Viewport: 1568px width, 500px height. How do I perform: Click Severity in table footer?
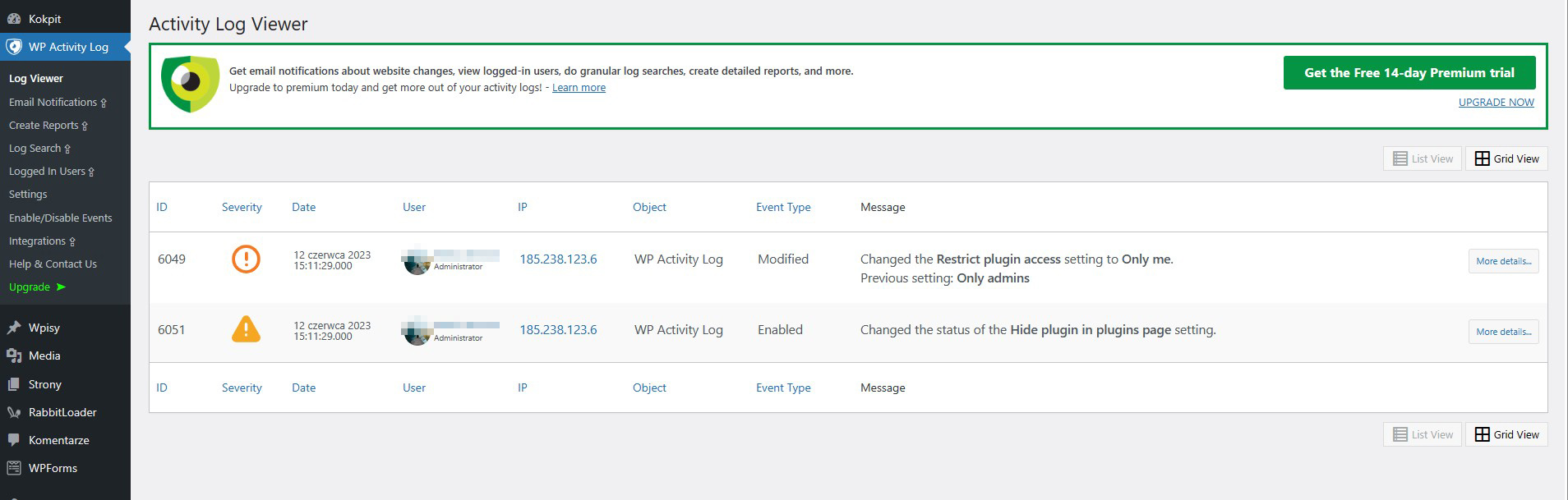point(242,388)
